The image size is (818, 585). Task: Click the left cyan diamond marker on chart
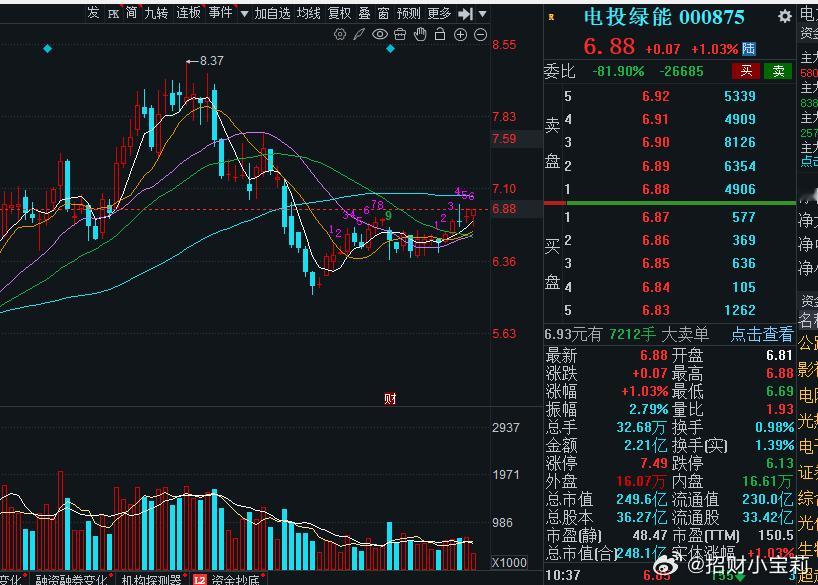(47, 49)
